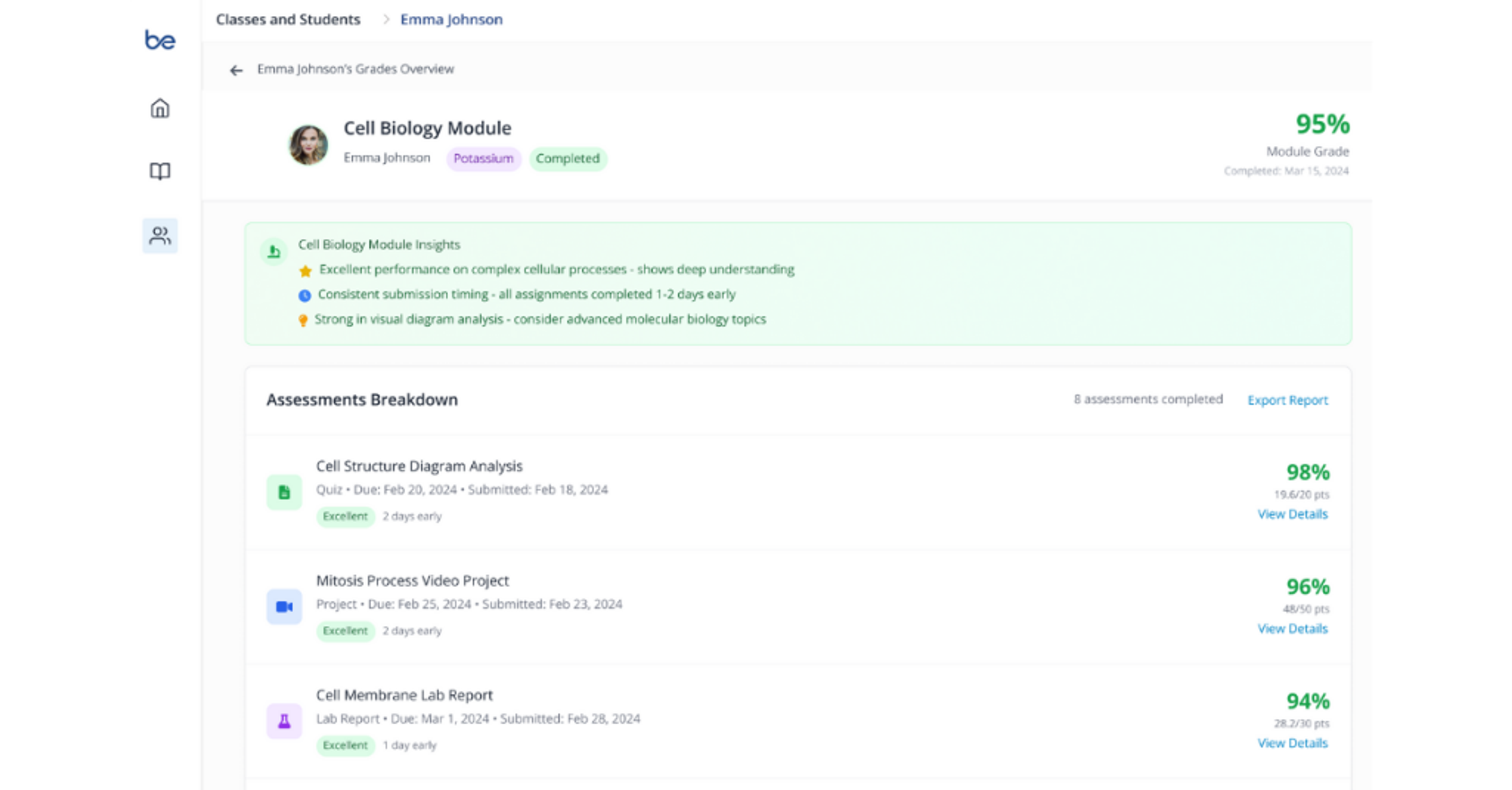This screenshot has height=790, width=1512.
Task: Click the document icon for Cell Structure quiz
Action: click(284, 492)
